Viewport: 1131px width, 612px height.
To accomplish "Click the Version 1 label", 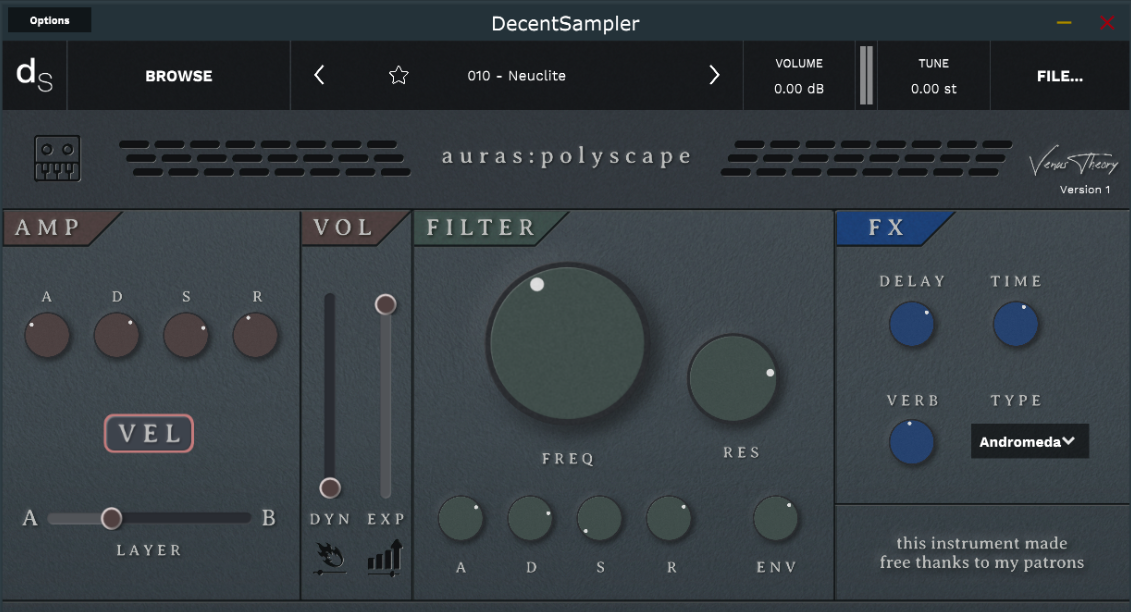I will click(x=1085, y=190).
